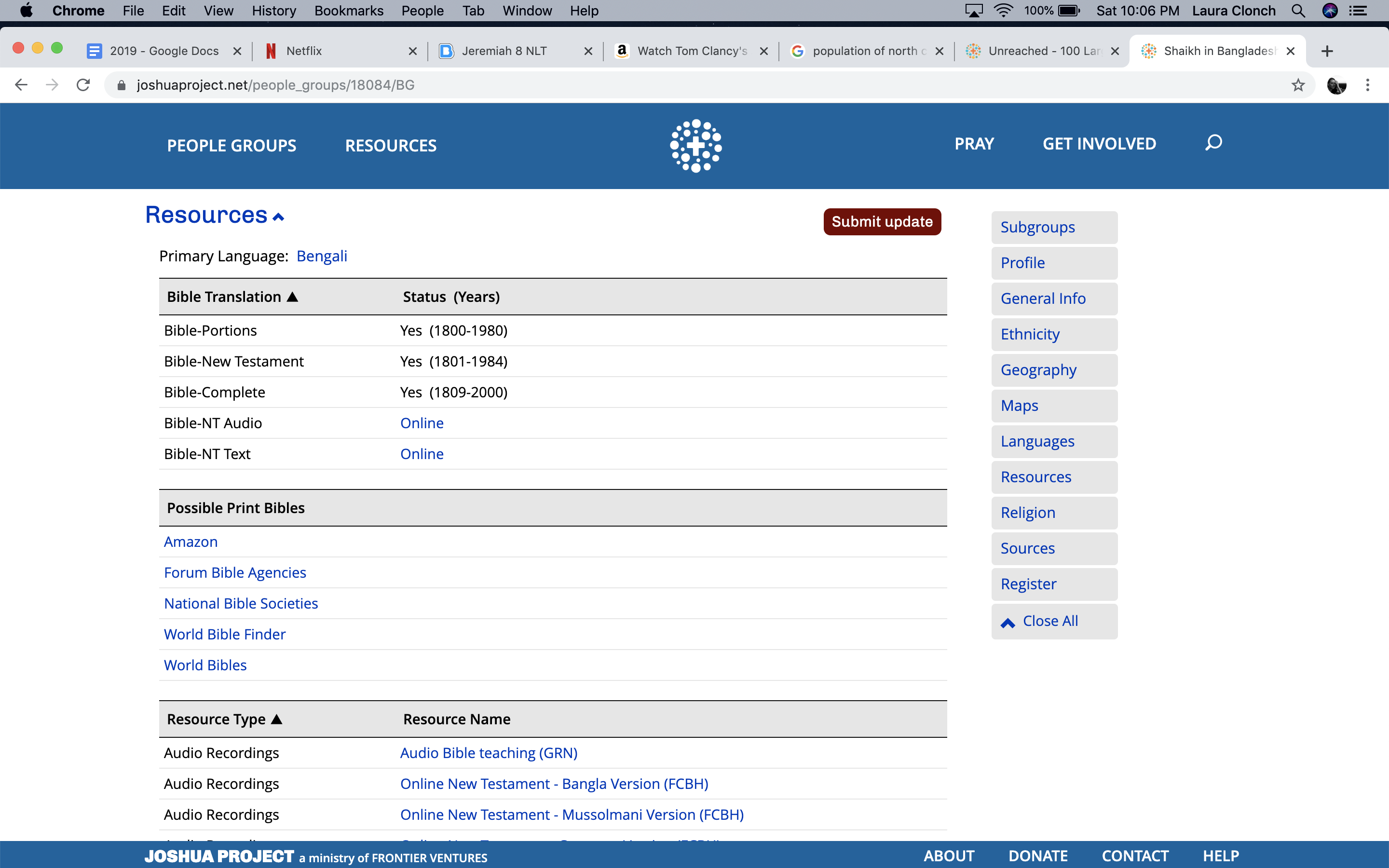Open Bible-NT Audio Online link
This screenshot has height=868, width=1389.
pos(422,423)
